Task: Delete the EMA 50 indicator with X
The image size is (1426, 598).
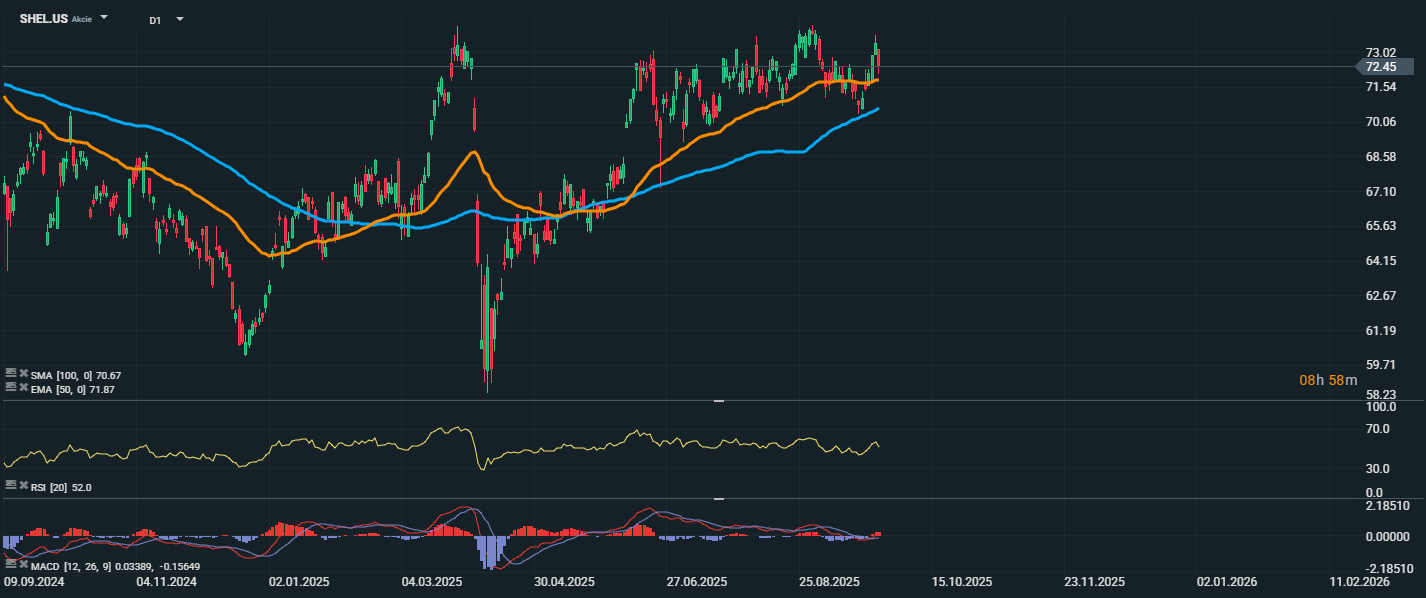Action: pos(23,386)
